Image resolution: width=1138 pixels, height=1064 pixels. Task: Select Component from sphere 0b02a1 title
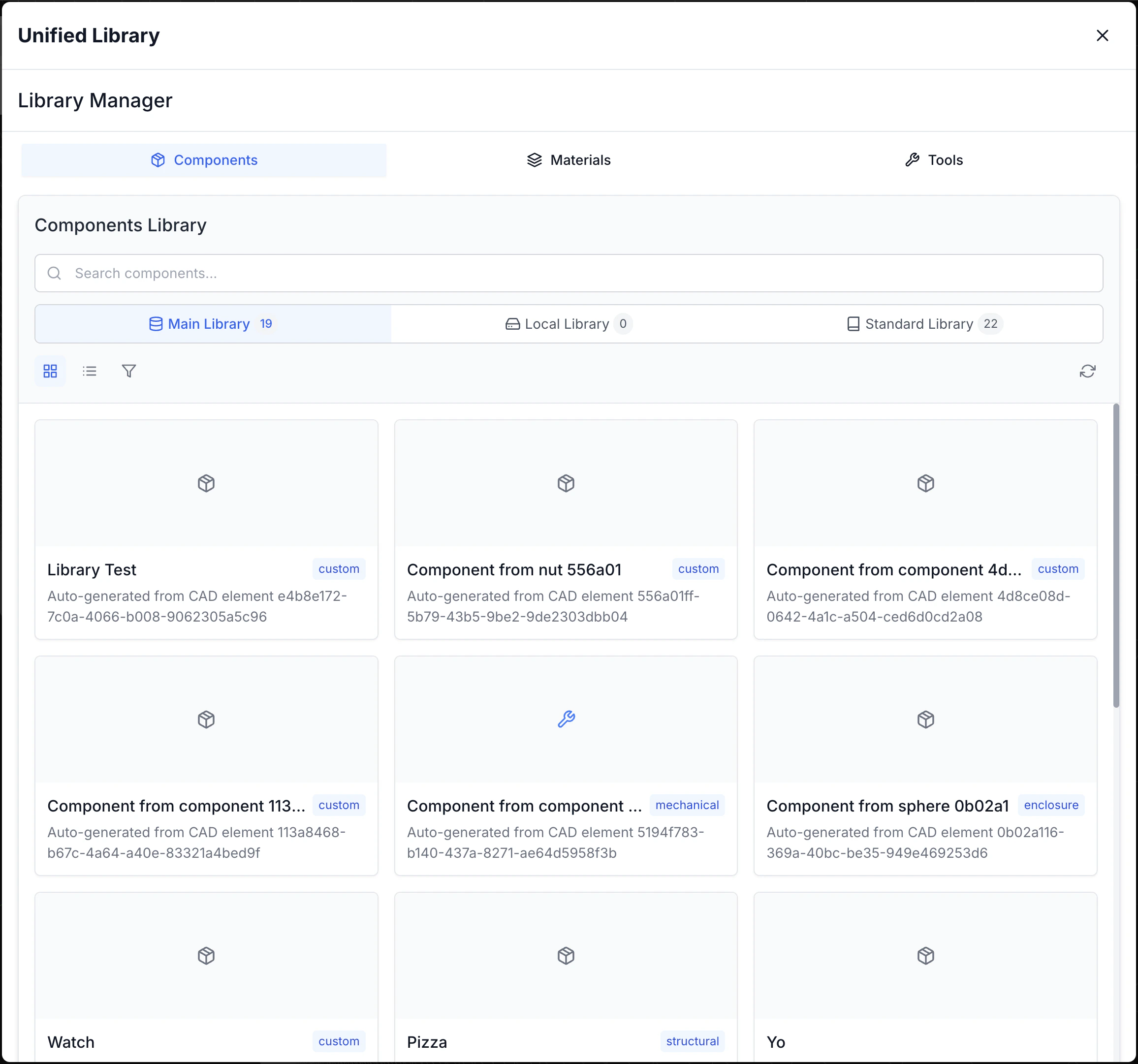pyautogui.click(x=887, y=807)
